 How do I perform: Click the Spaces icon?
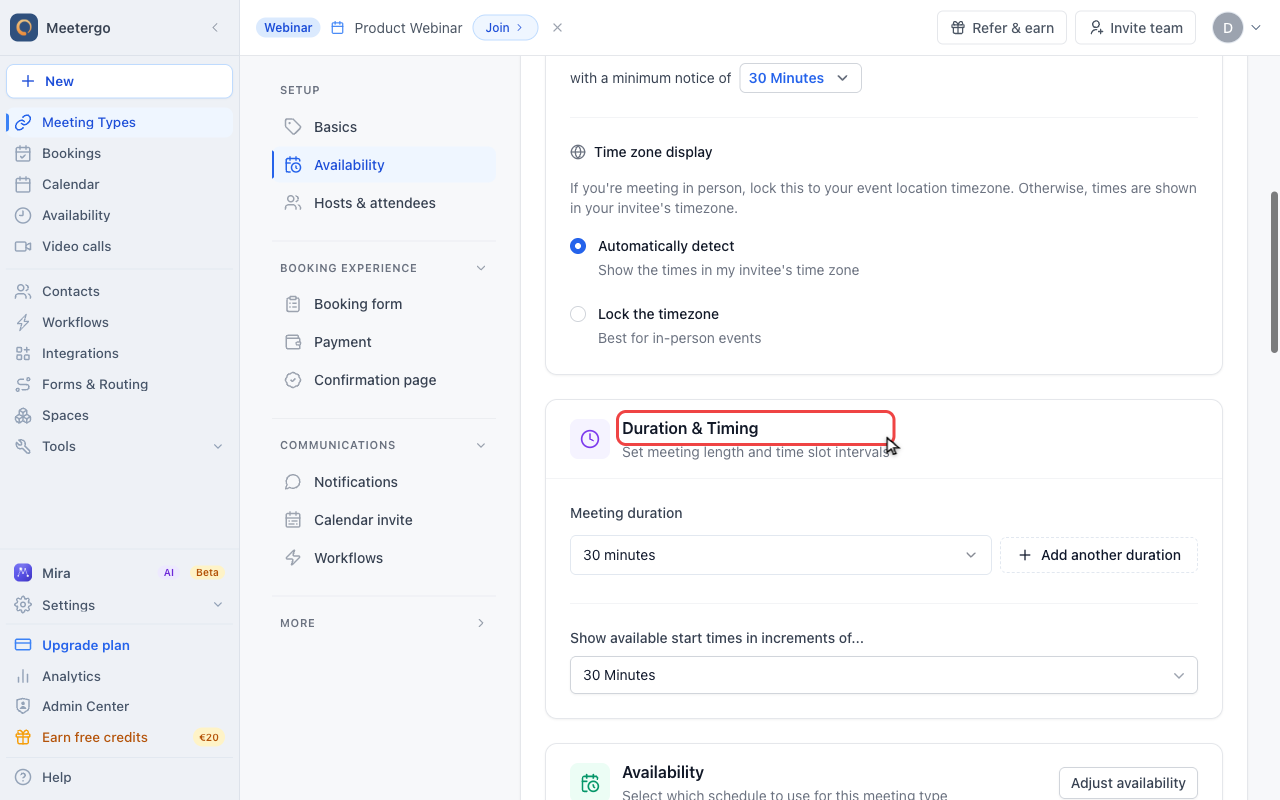tap(23, 415)
